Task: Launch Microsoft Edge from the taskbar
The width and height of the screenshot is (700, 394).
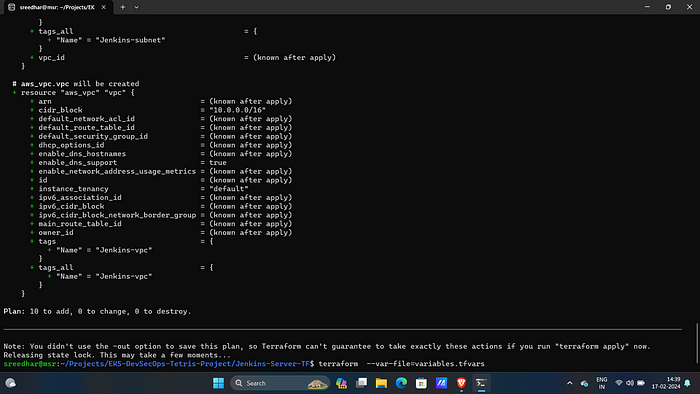Action: click(x=401, y=383)
